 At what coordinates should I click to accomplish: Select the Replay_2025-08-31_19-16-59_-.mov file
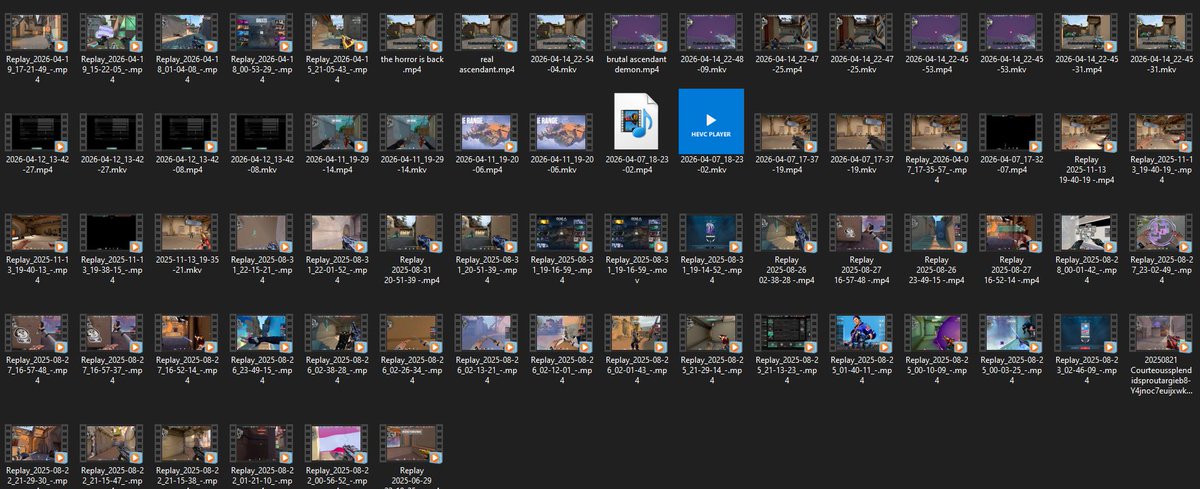click(636, 250)
